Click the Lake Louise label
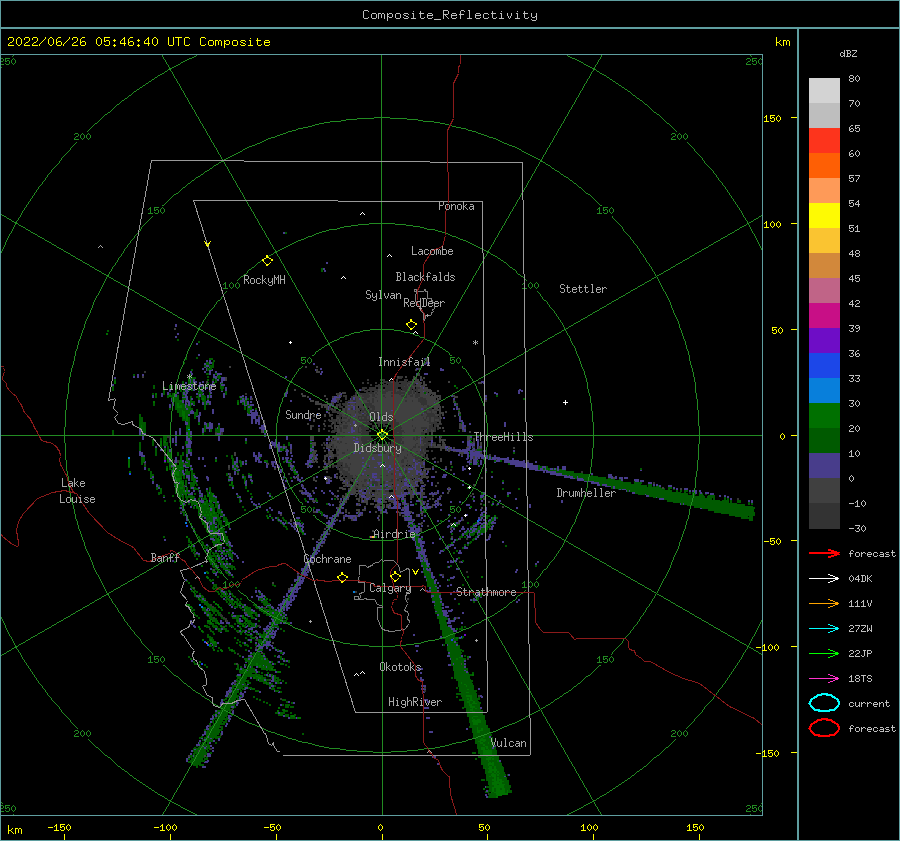The image size is (900, 841). click(77, 491)
